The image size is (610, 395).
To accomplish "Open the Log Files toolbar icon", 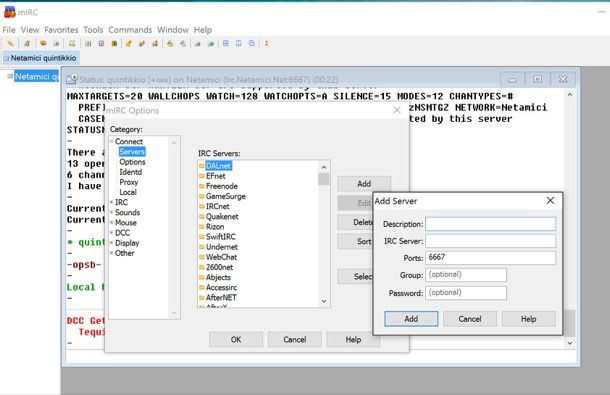I will [x=183, y=44].
